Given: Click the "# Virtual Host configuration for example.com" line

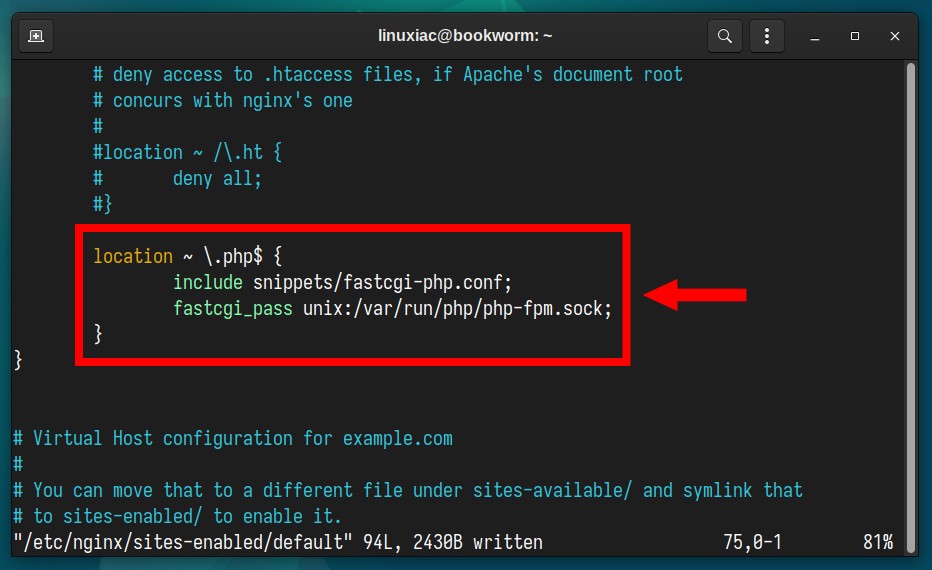Looking at the screenshot, I should 233,439.
